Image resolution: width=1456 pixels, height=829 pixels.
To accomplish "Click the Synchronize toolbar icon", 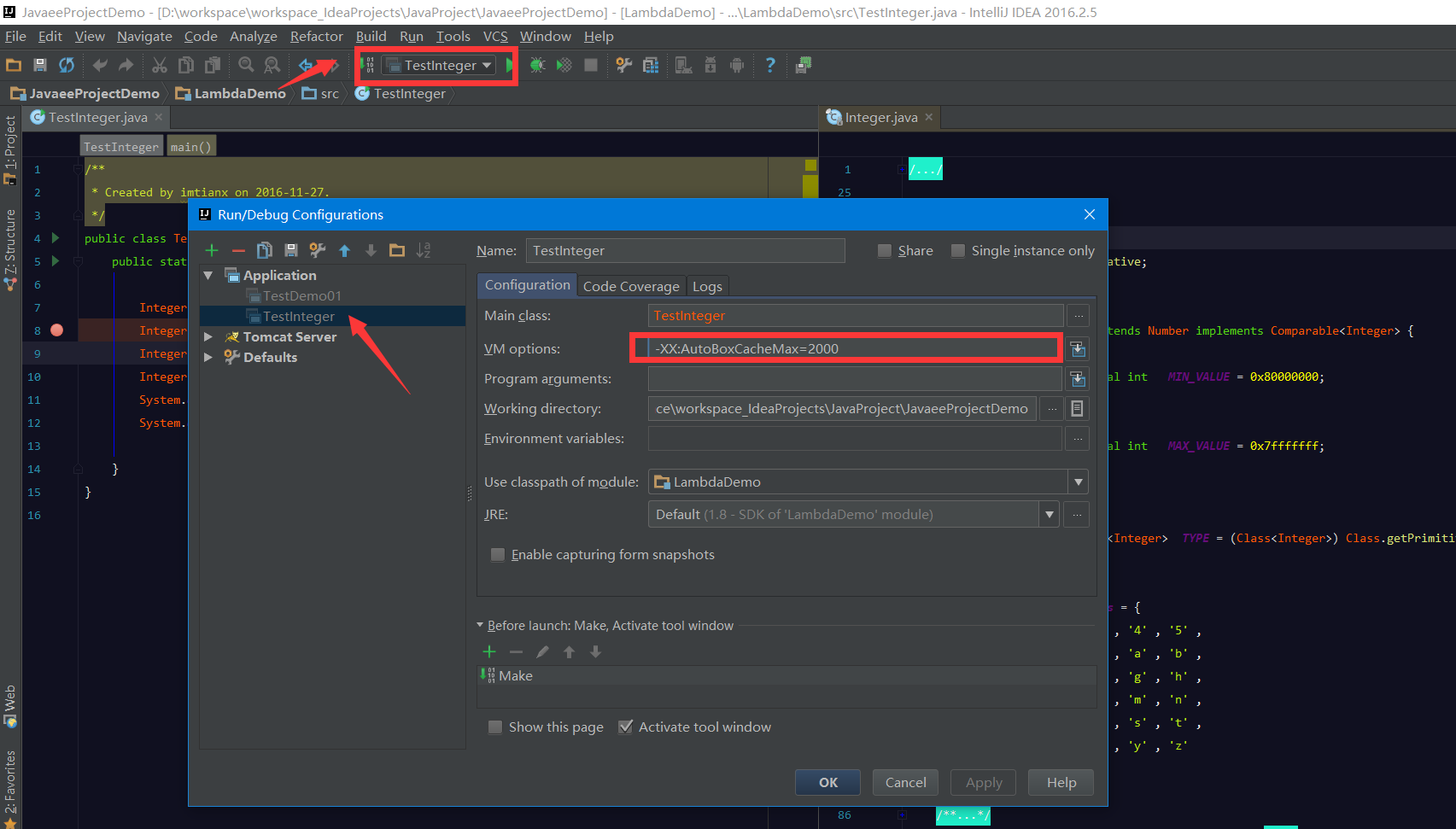I will 67,65.
